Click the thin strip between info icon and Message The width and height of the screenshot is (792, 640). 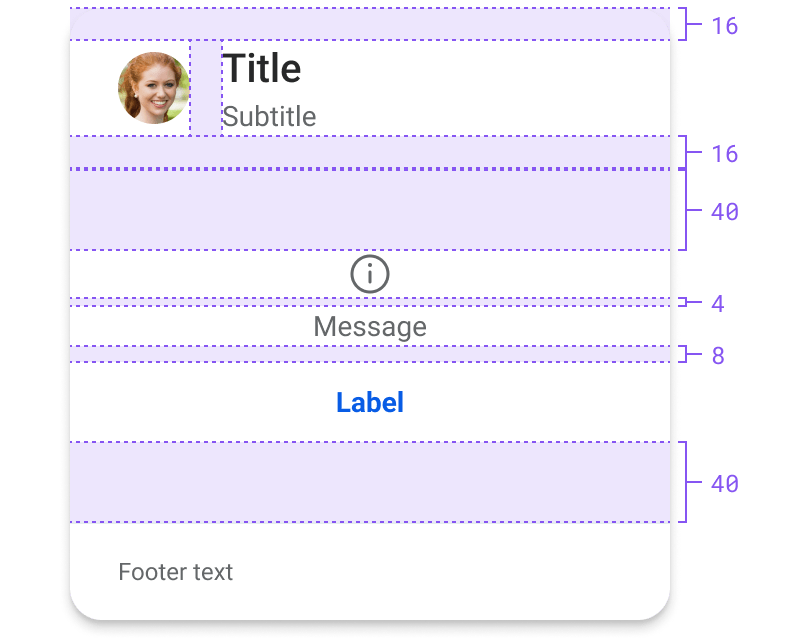370,302
